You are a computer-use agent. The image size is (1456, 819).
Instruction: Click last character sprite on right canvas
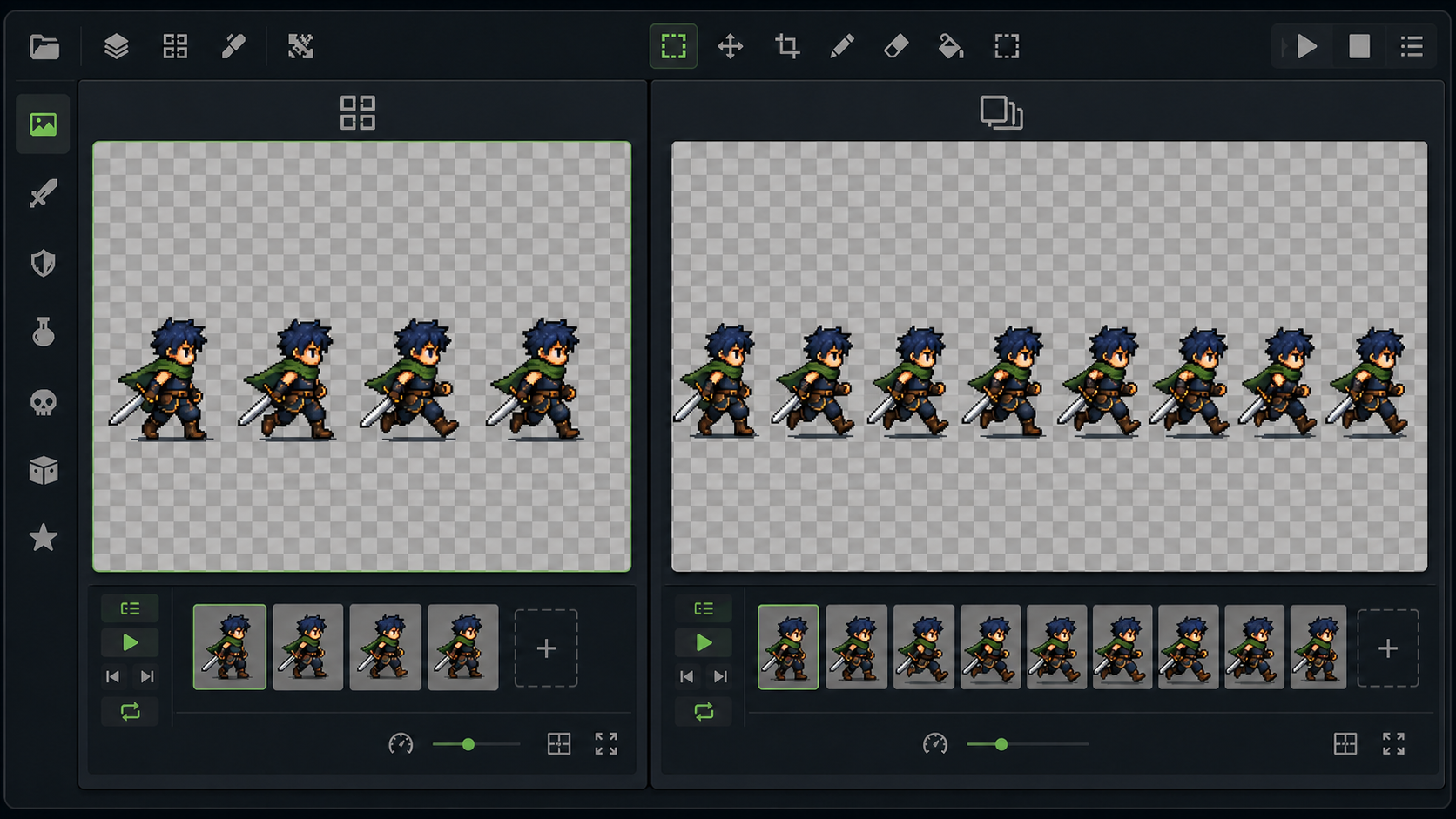(1368, 381)
